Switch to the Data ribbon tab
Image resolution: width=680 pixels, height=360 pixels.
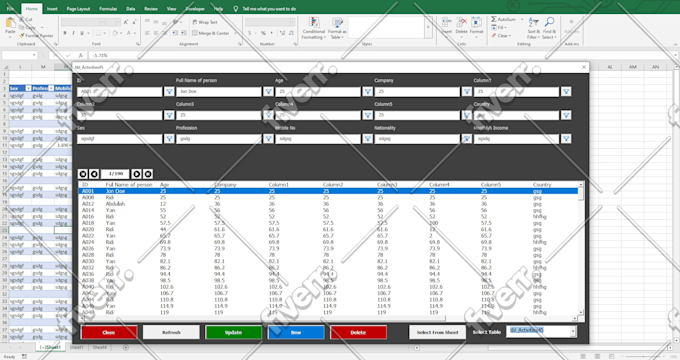pyautogui.click(x=131, y=9)
